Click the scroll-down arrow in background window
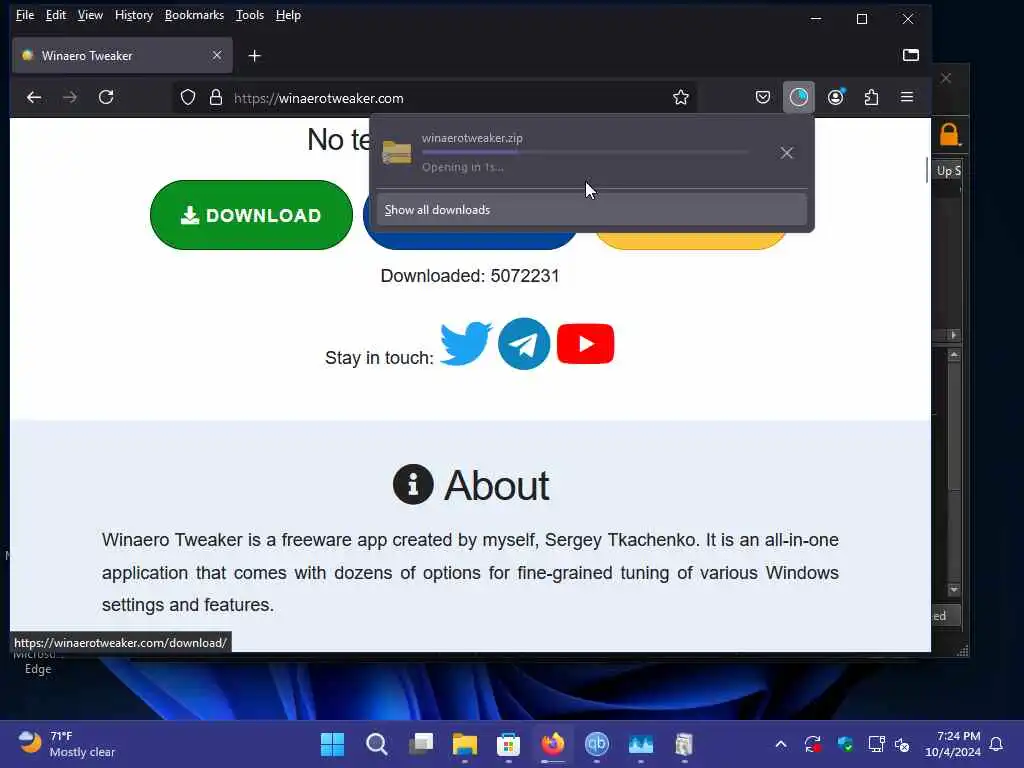 tap(954, 590)
